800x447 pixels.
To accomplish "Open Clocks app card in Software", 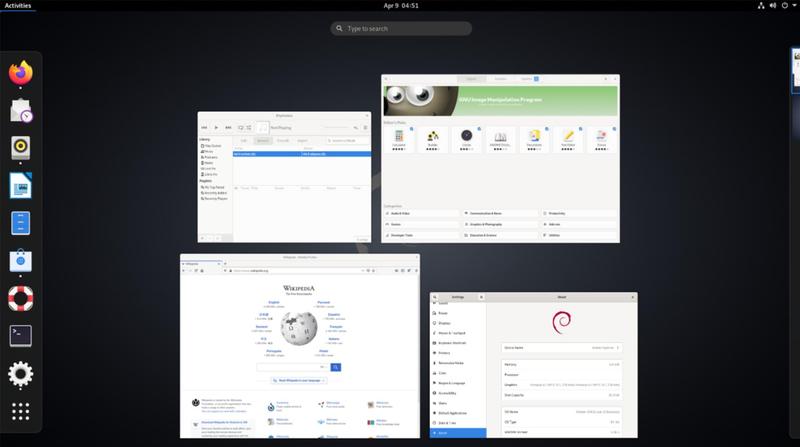I will (x=466, y=139).
